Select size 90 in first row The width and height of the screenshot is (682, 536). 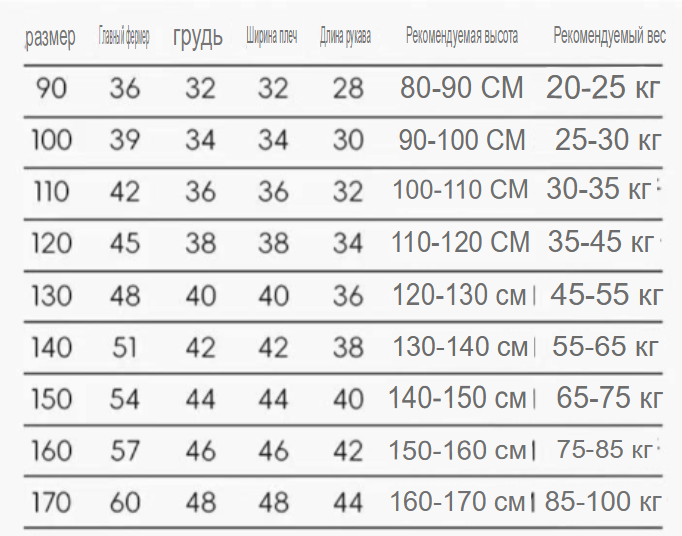click(51, 88)
